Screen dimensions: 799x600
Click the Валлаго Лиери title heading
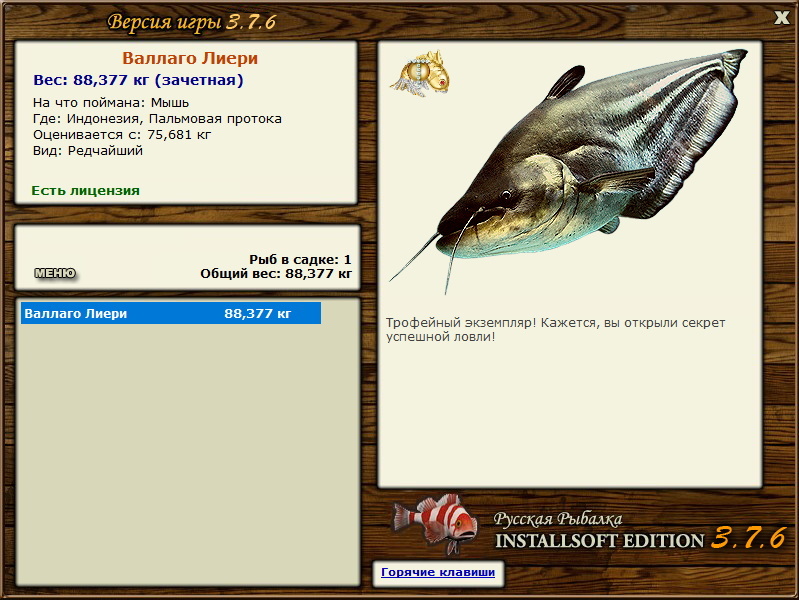[190, 58]
